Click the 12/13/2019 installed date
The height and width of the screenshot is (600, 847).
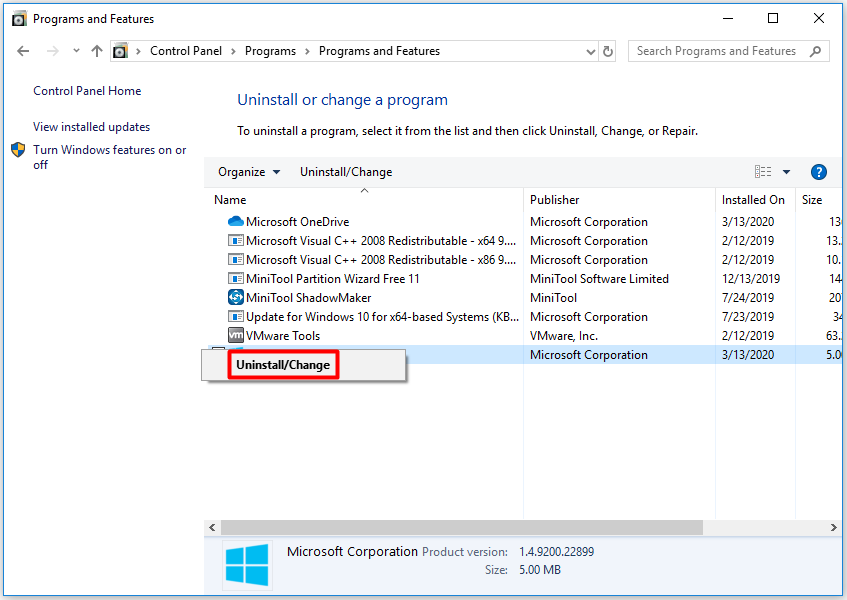pos(751,279)
